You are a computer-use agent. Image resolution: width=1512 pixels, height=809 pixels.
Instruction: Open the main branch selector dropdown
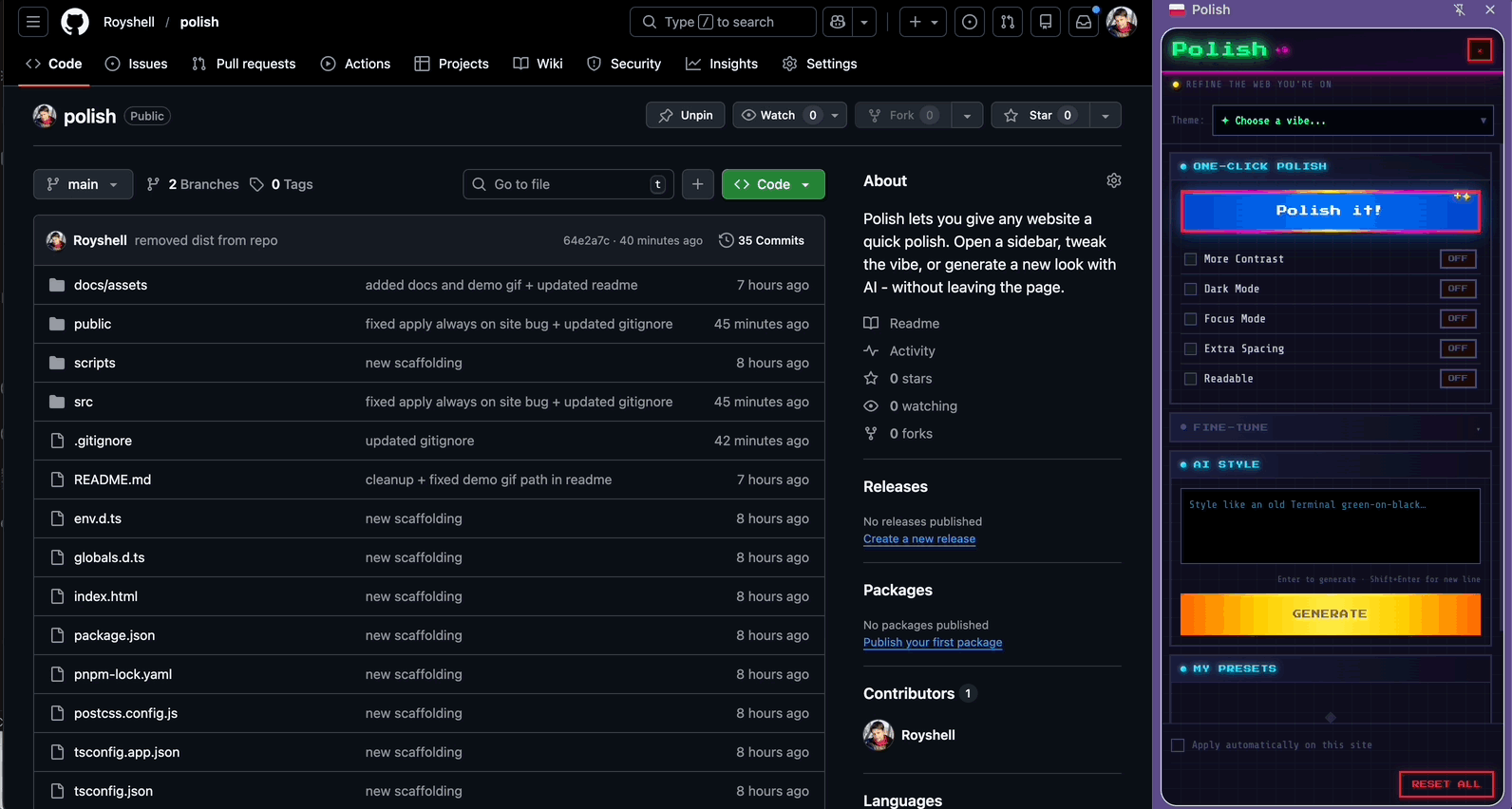click(83, 184)
